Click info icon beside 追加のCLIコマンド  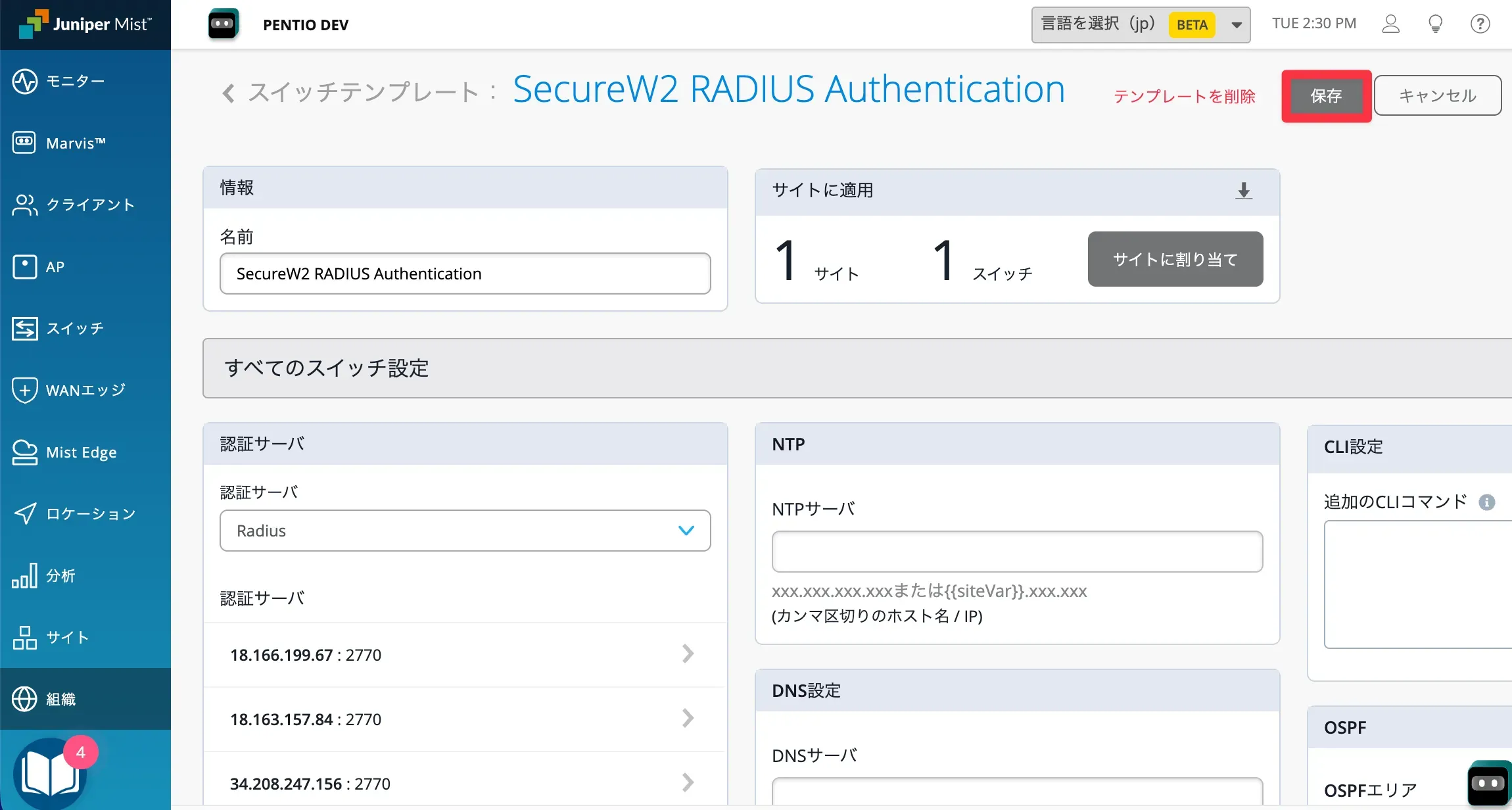pos(1486,502)
